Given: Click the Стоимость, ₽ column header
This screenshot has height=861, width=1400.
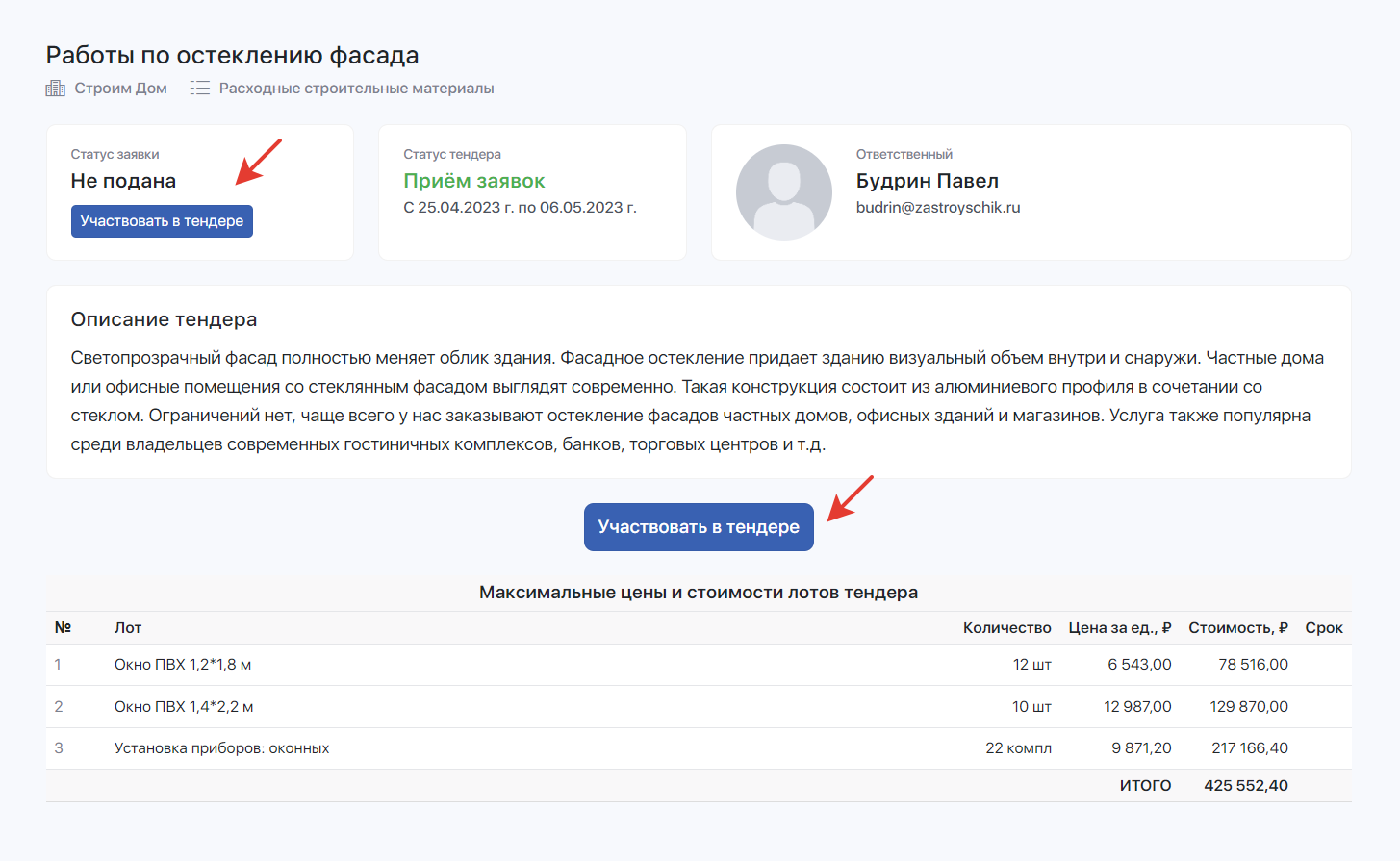Looking at the screenshot, I should (1237, 628).
